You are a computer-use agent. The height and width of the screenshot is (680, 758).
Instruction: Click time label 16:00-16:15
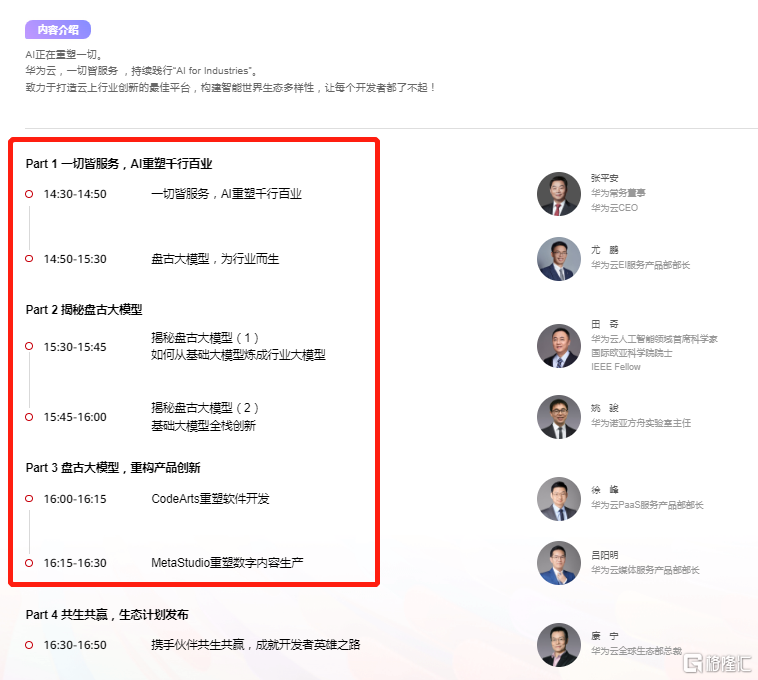click(75, 499)
